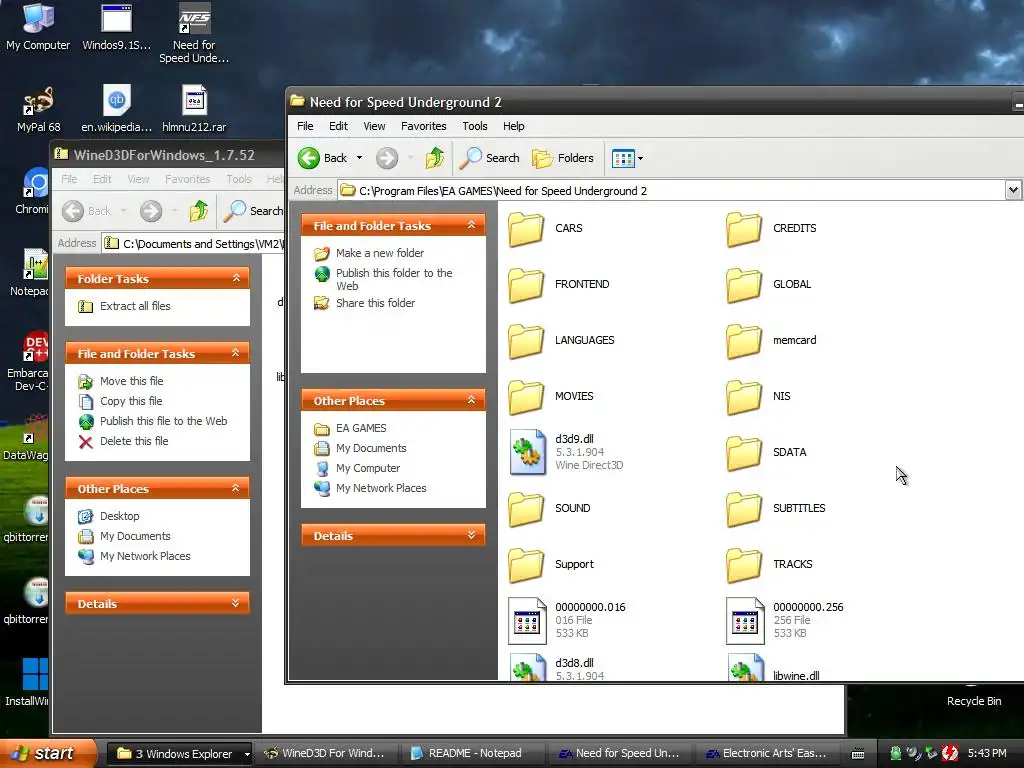
Task: Open the Help menu in Need for Speed window
Action: (x=513, y=126)
